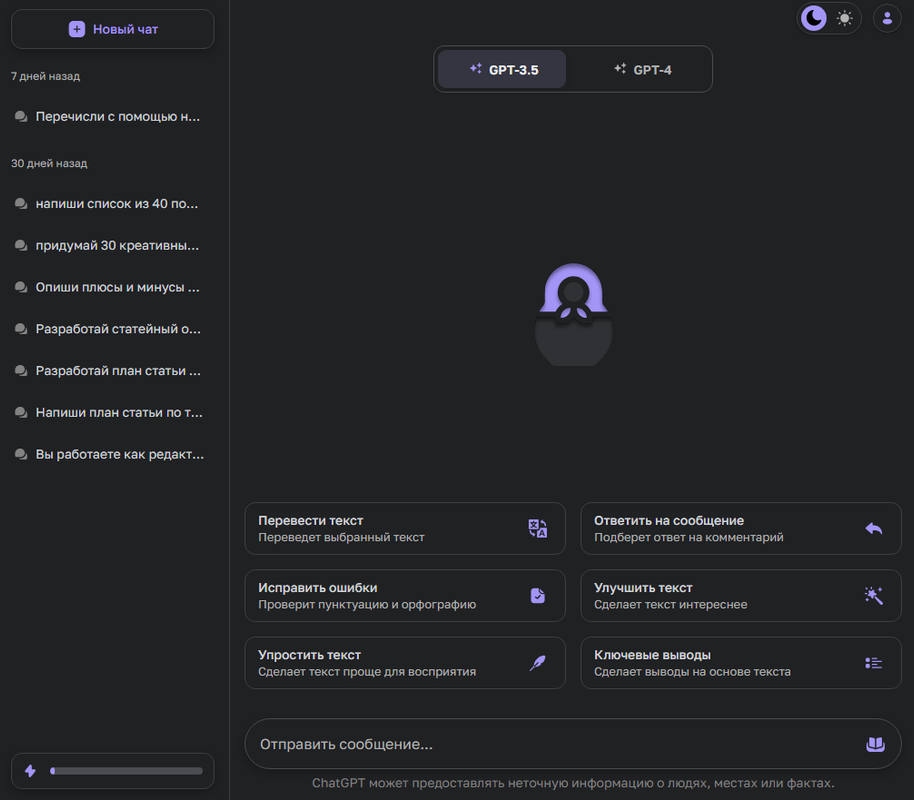Switch to light theme sun icon
Image resolution: width=914 pixels, height=800 pixels.
844,18
